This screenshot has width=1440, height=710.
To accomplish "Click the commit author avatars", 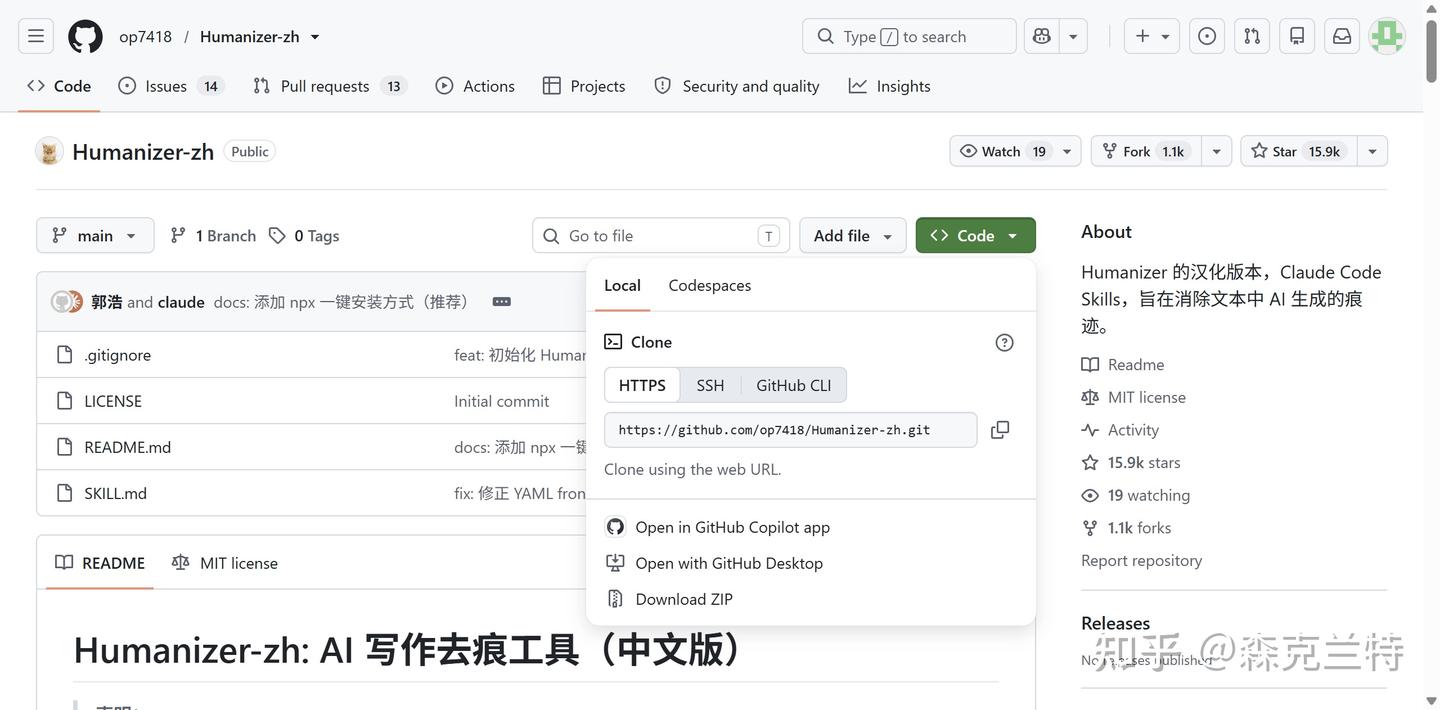I will click(x=67, y=302).
